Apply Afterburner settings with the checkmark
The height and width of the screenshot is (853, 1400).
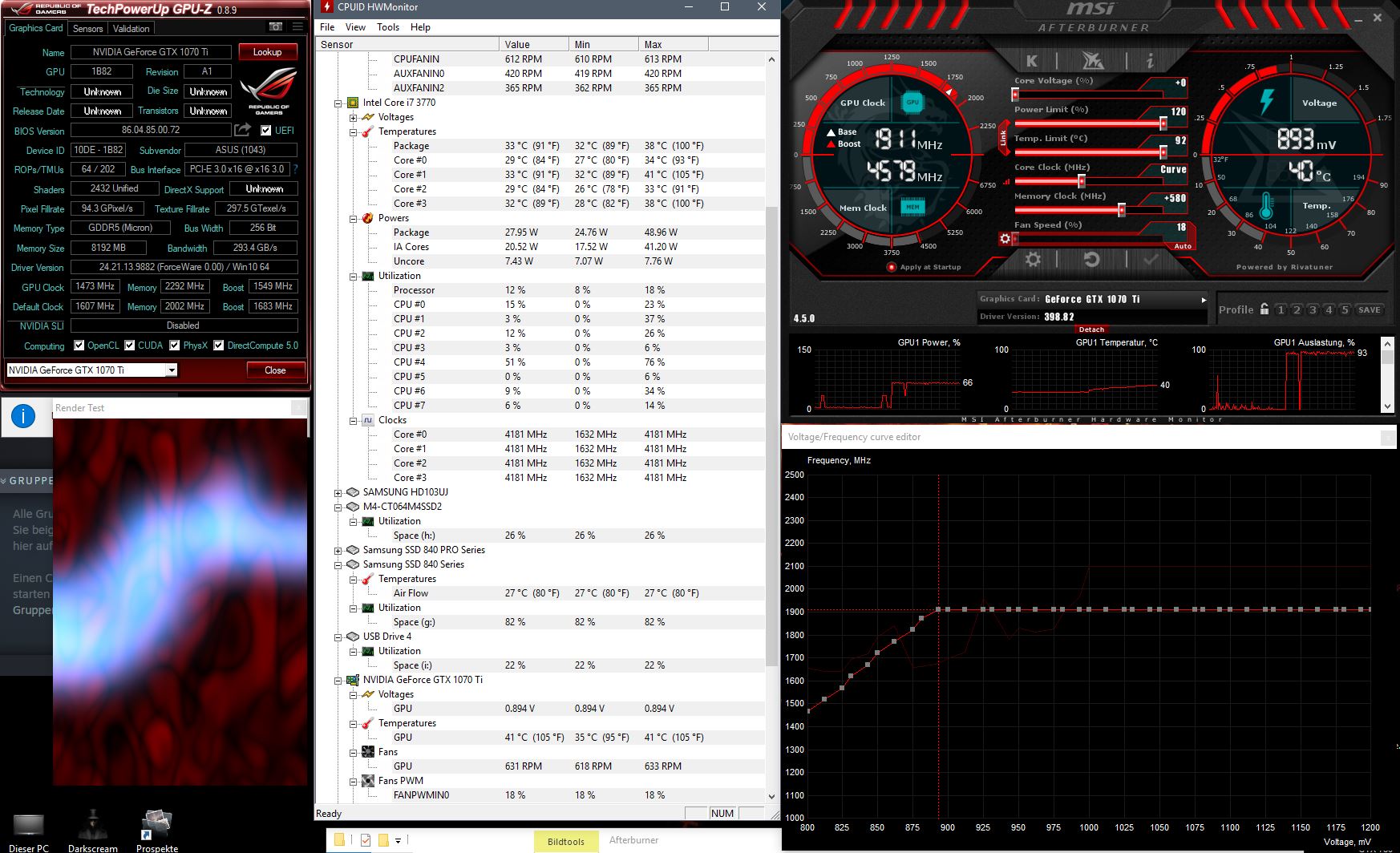1151,259
